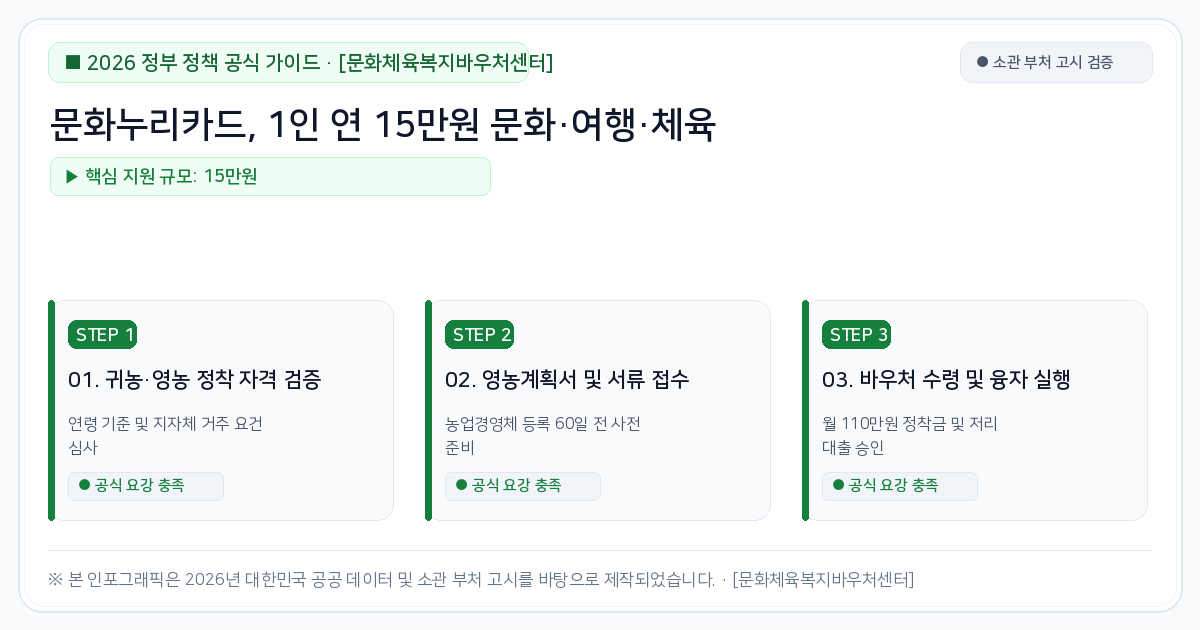Select the STEP 1 badge

pos(102,335)
